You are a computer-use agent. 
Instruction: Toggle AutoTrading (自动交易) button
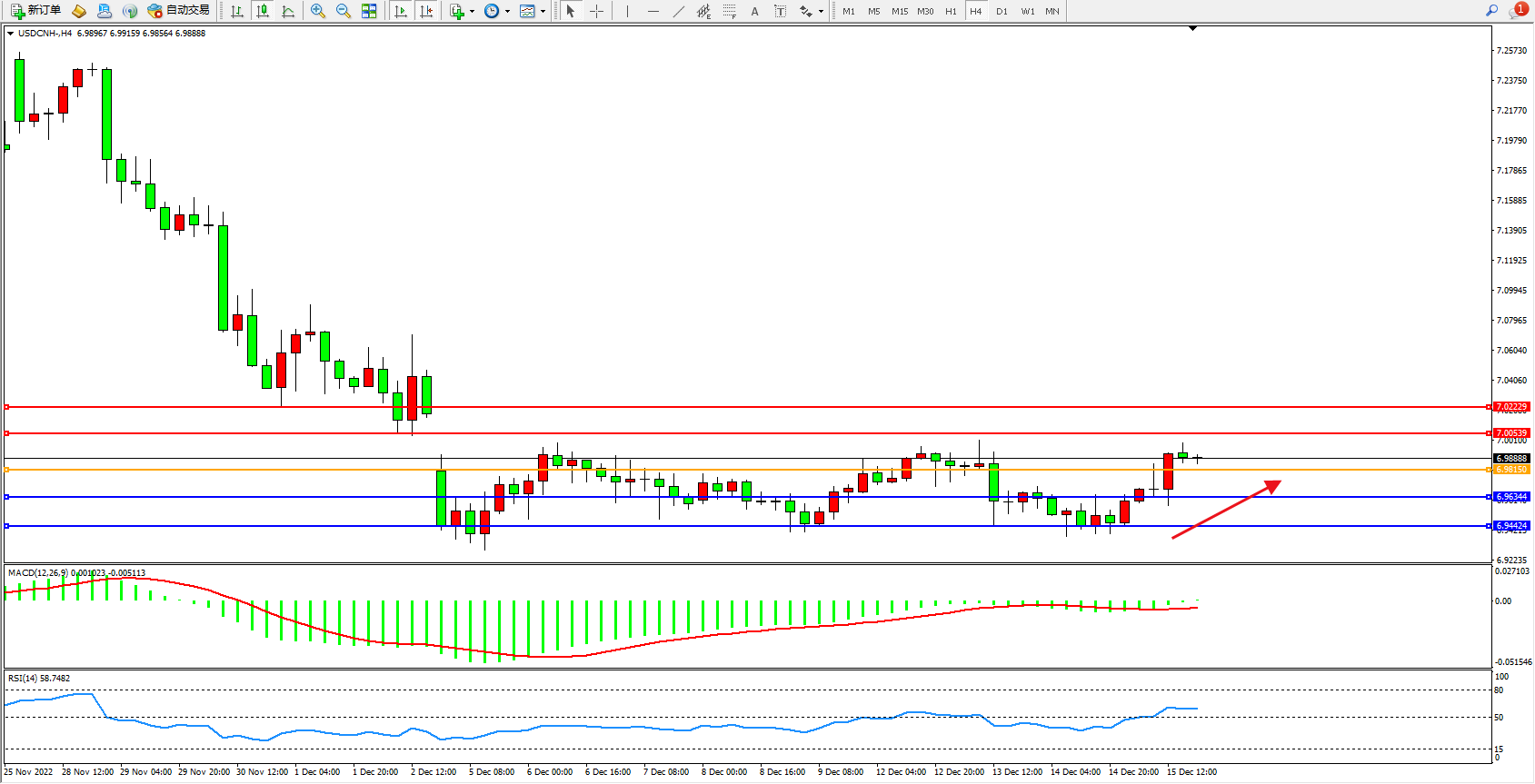tap(179, 11)
